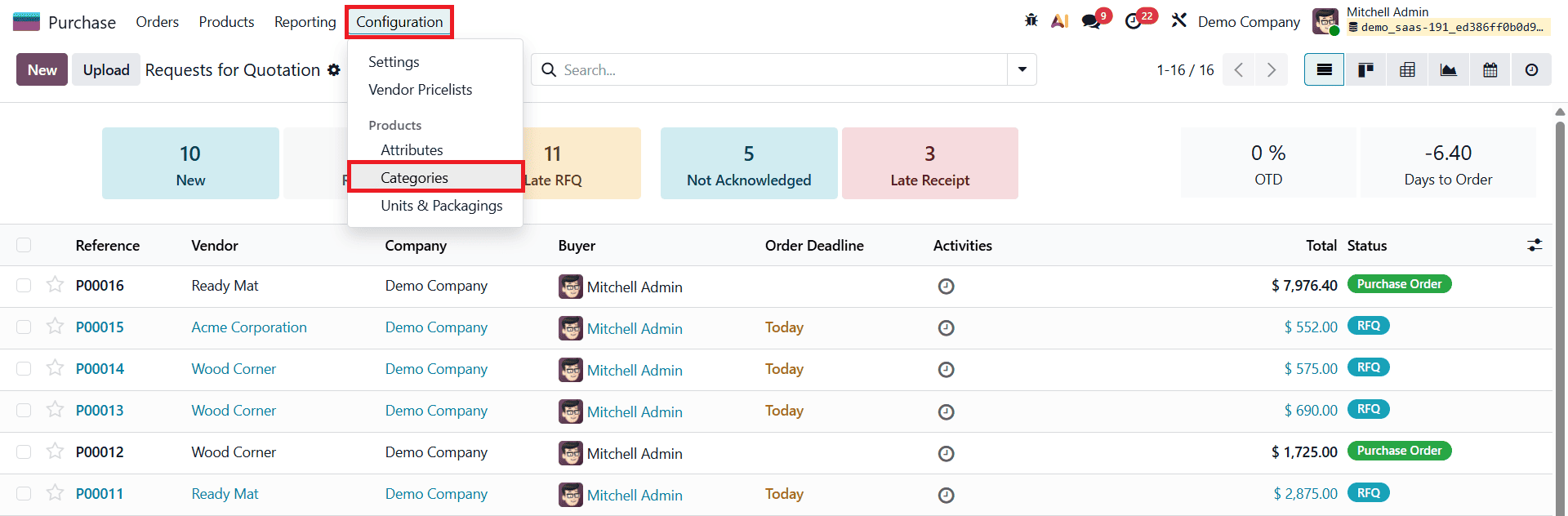Check the select-all header checkbox
Screen dimensions: 1568x516
pyautogui.click(x=24, y=245)
